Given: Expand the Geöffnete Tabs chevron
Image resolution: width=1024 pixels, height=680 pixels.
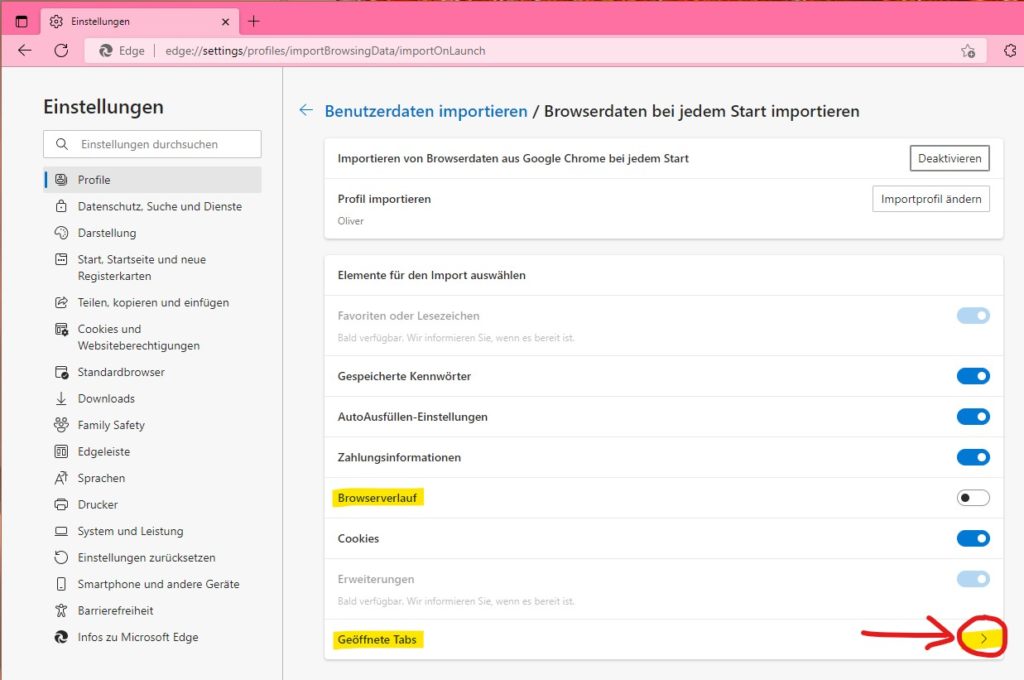Looking at the screenshot, I should pyautogui.click(x=983, y=638).
